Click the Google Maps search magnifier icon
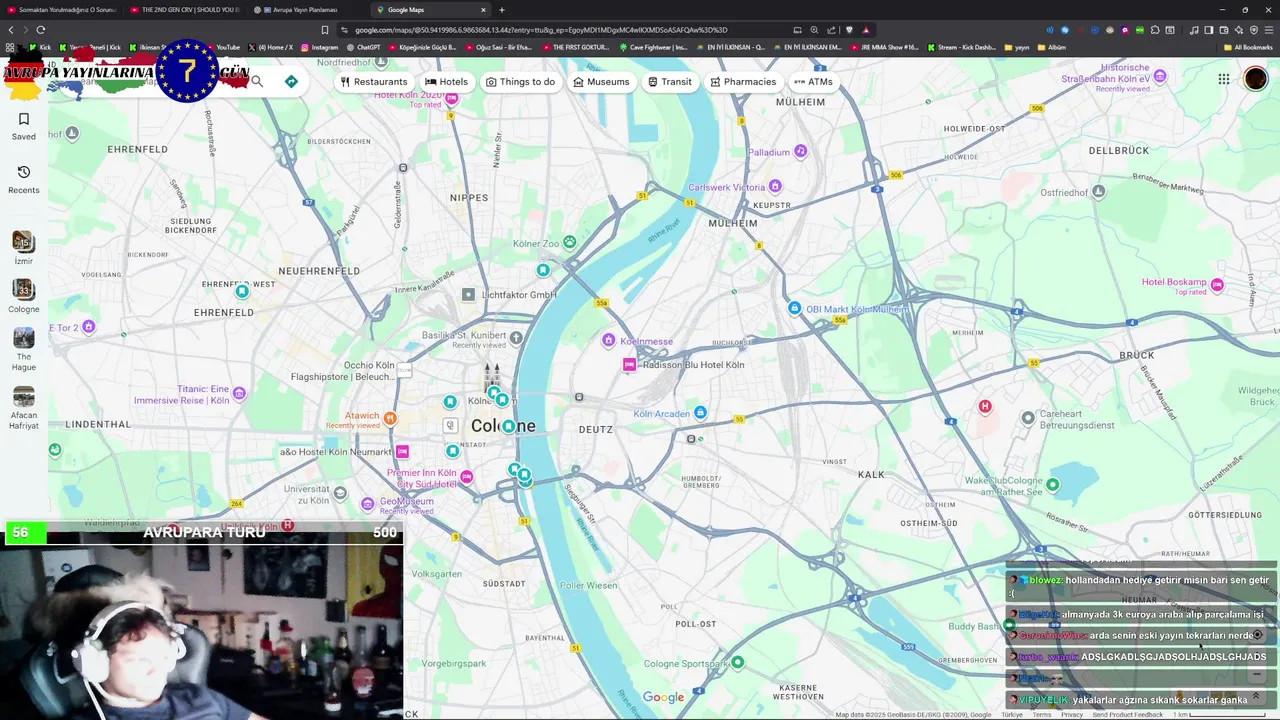The height and width of the screenshot is (720, 1280). tap(257, 81)
